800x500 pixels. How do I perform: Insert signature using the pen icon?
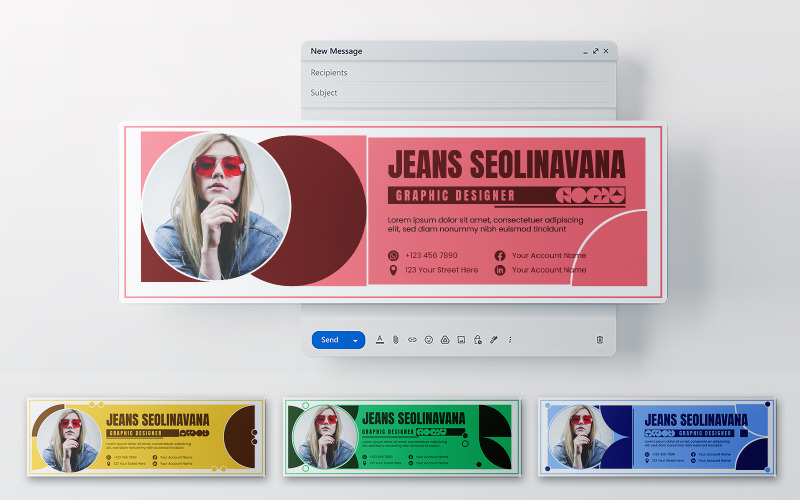494,340
